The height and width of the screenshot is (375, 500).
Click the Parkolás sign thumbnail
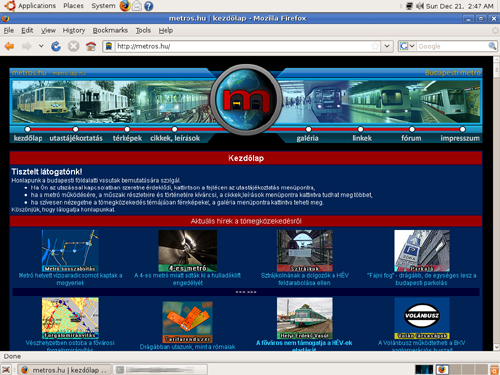coord(422,250)
